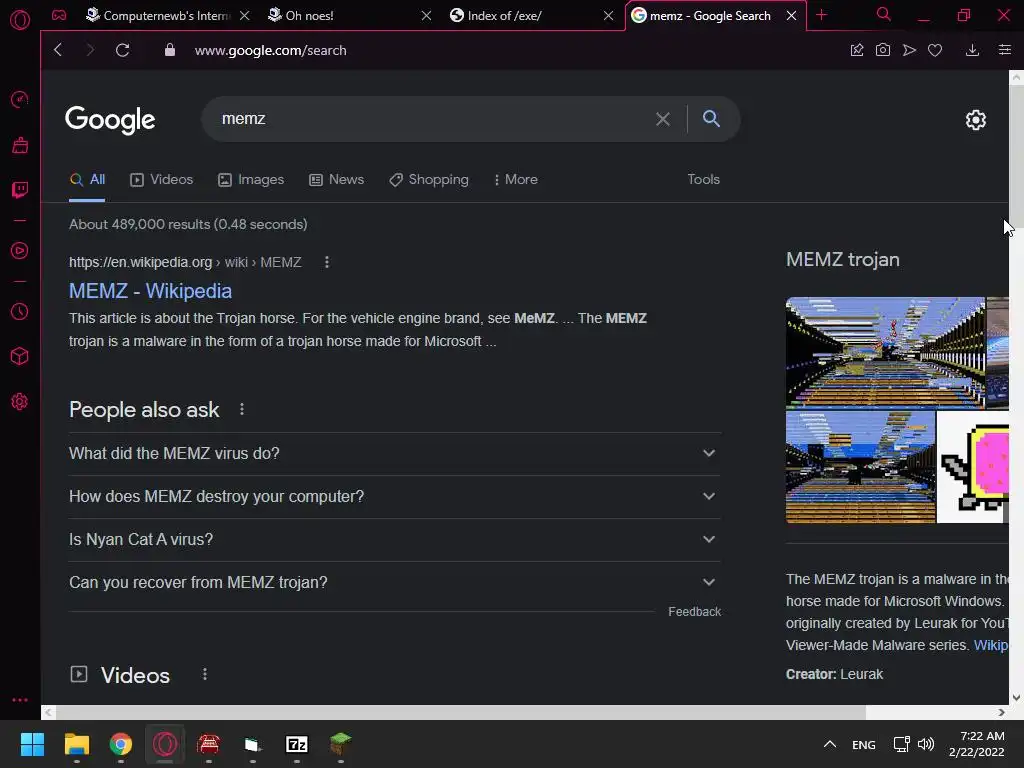The width and height of the screenshot is (1024, 768).
Task: Click the horizontal scrollbar thumb
Action: [461, 712]
